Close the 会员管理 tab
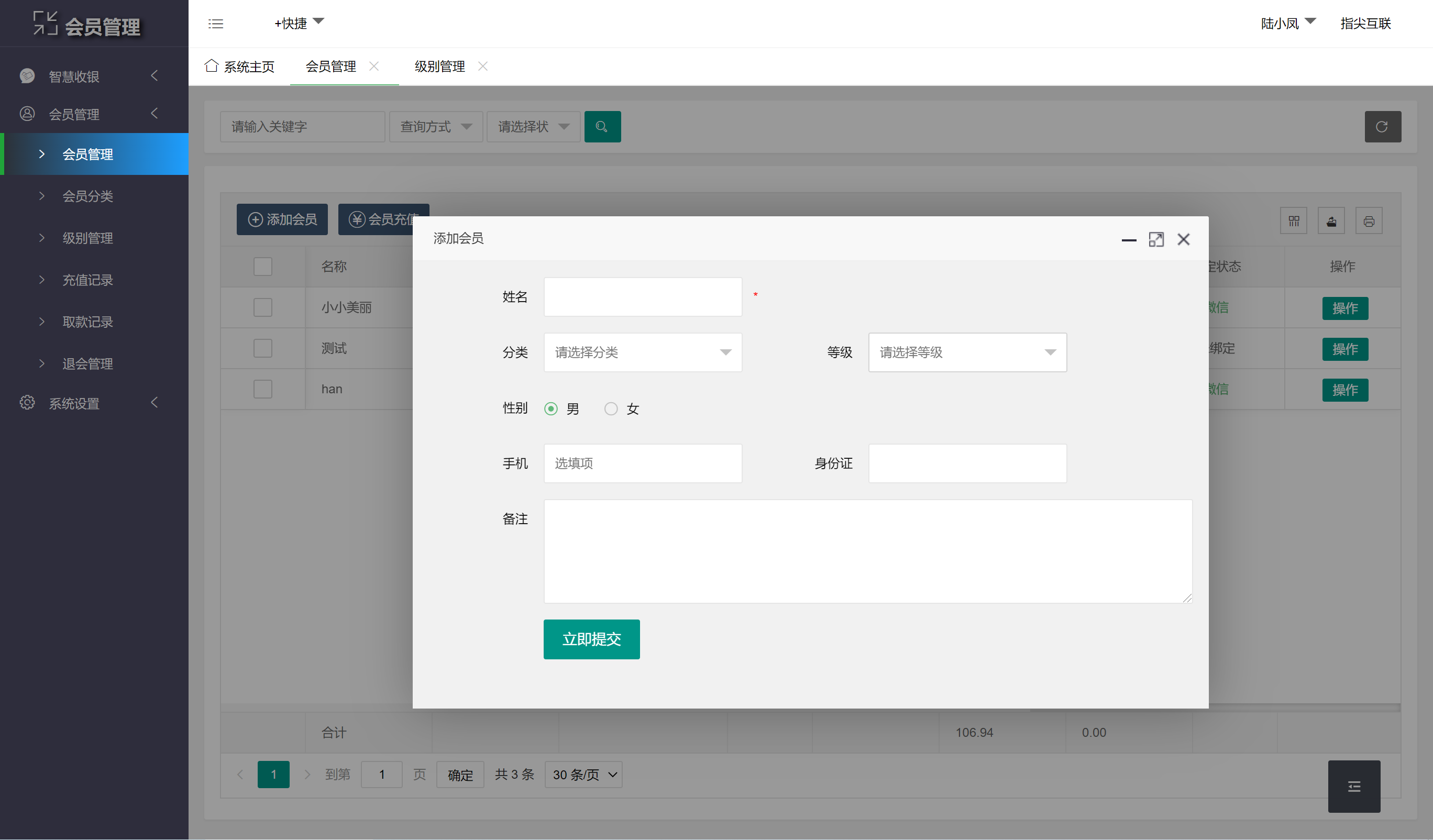The width and height of the screenshot is (1433, 840). [x=373, y=66]
